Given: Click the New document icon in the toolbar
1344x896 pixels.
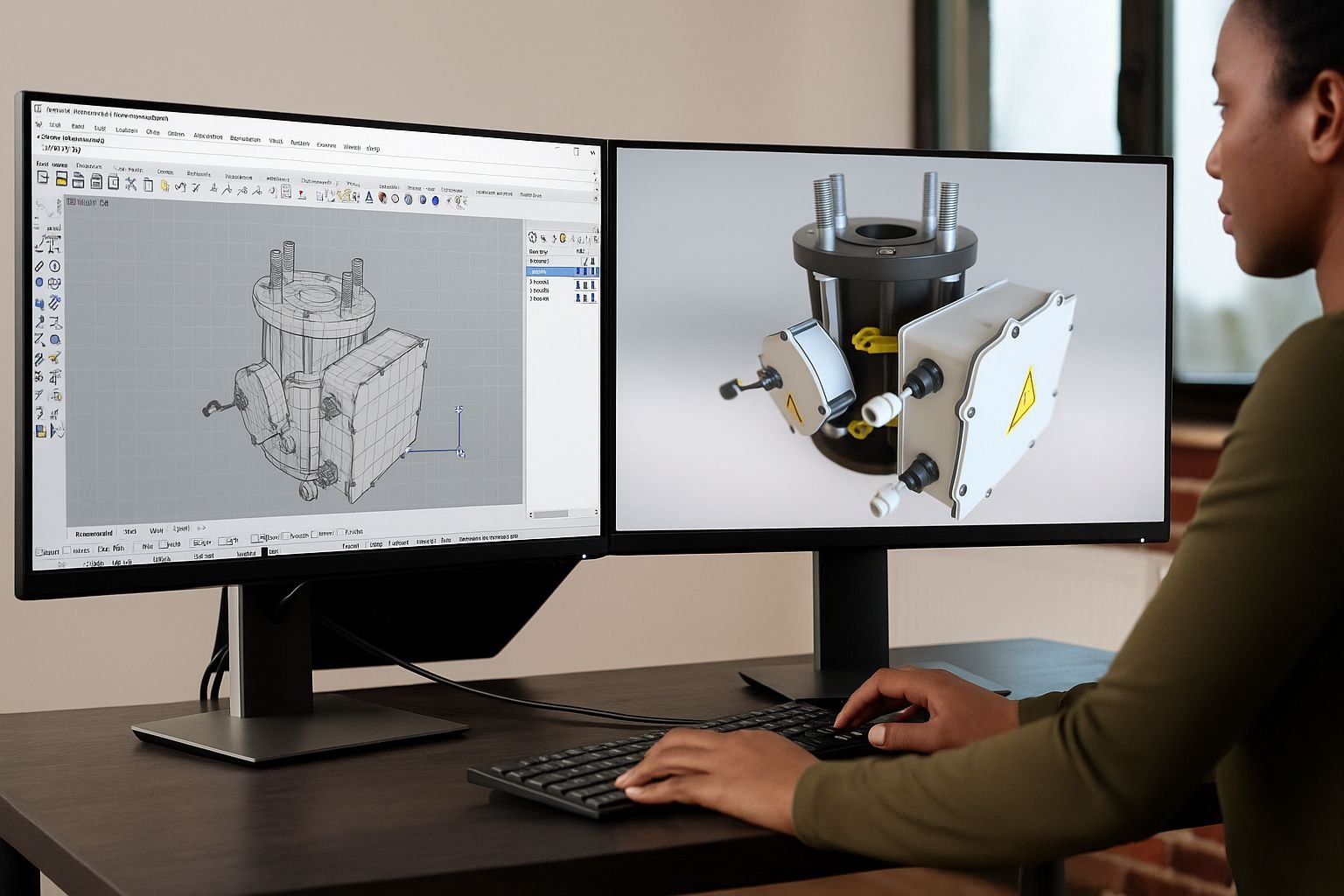Looking at the screenshot, I should click(x=43, y=177).
